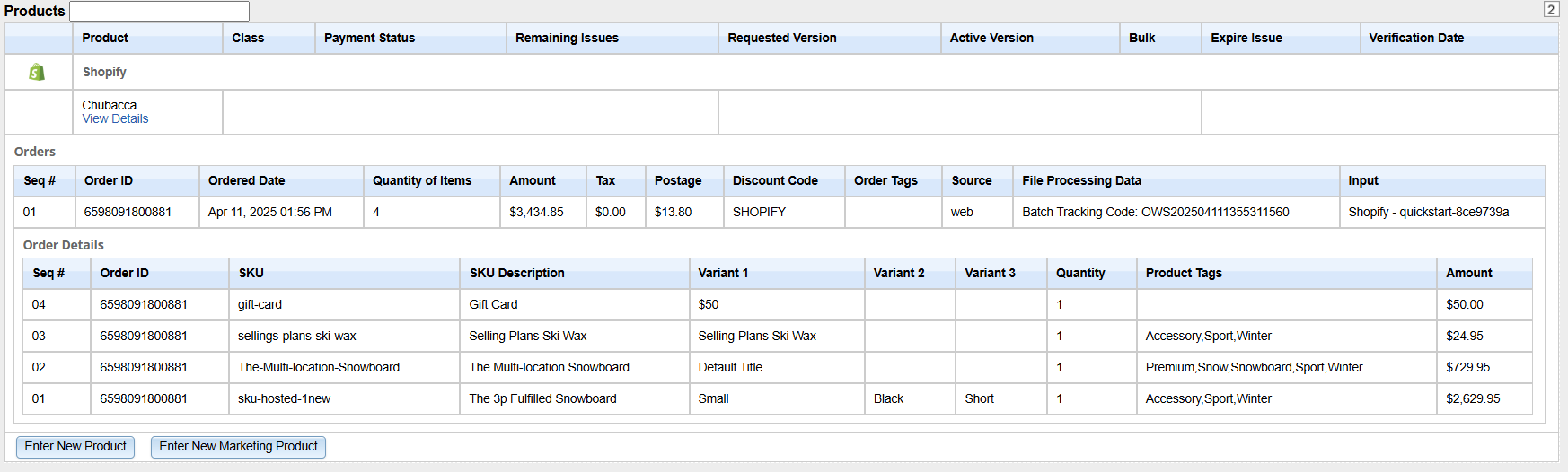Type in the Products search field

(x=159, y=11)
